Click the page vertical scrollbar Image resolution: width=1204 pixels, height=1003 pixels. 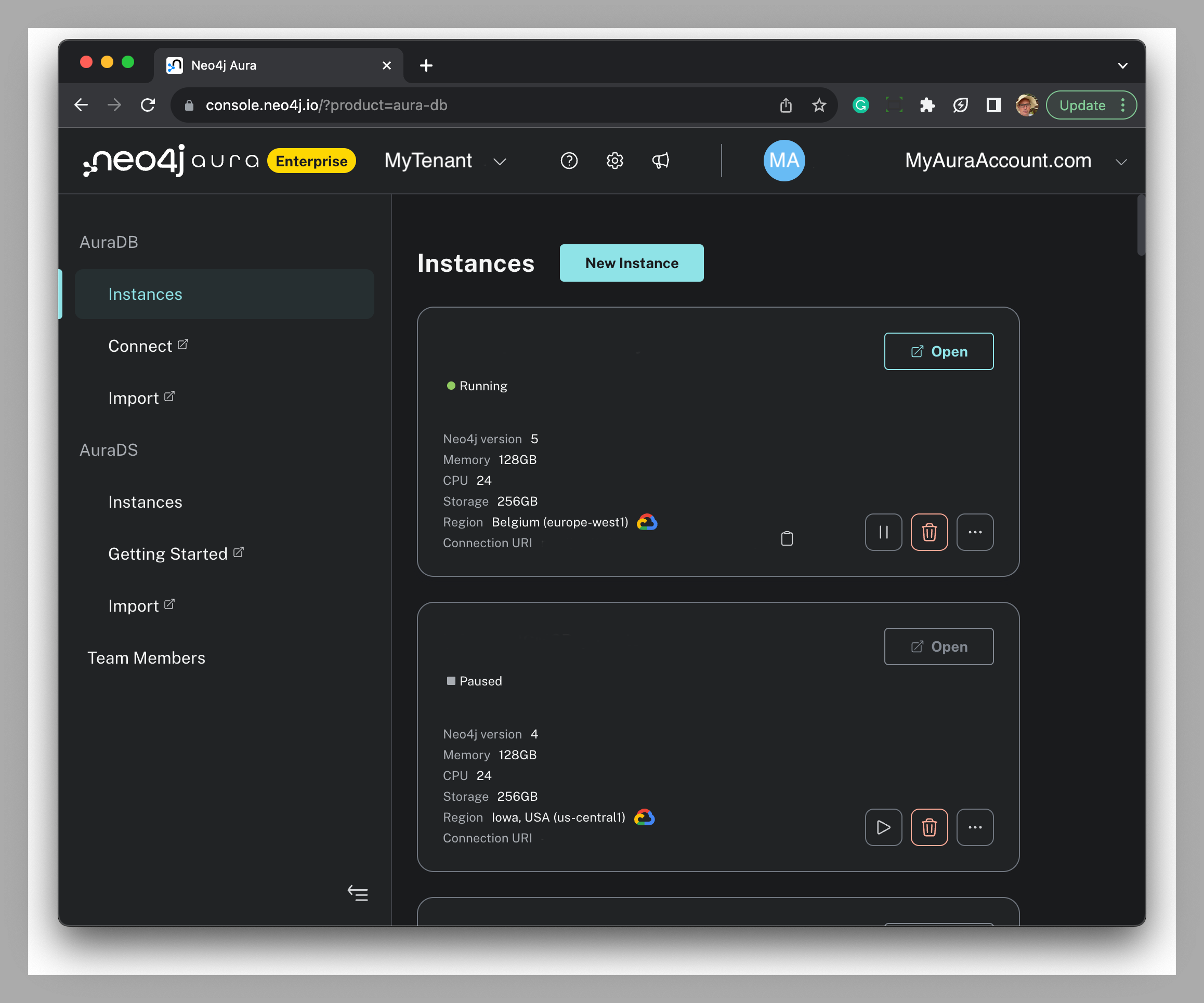(1141, 225)
